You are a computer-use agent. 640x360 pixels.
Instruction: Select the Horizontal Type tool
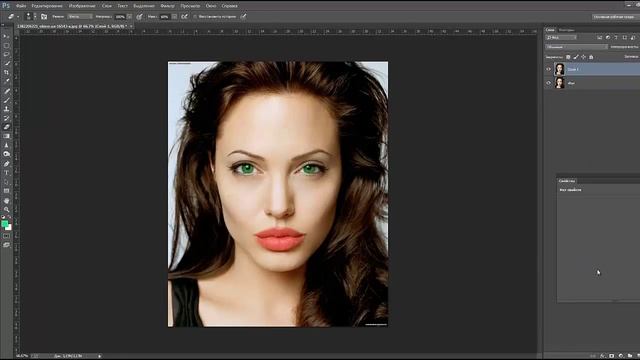pos(7,173)
